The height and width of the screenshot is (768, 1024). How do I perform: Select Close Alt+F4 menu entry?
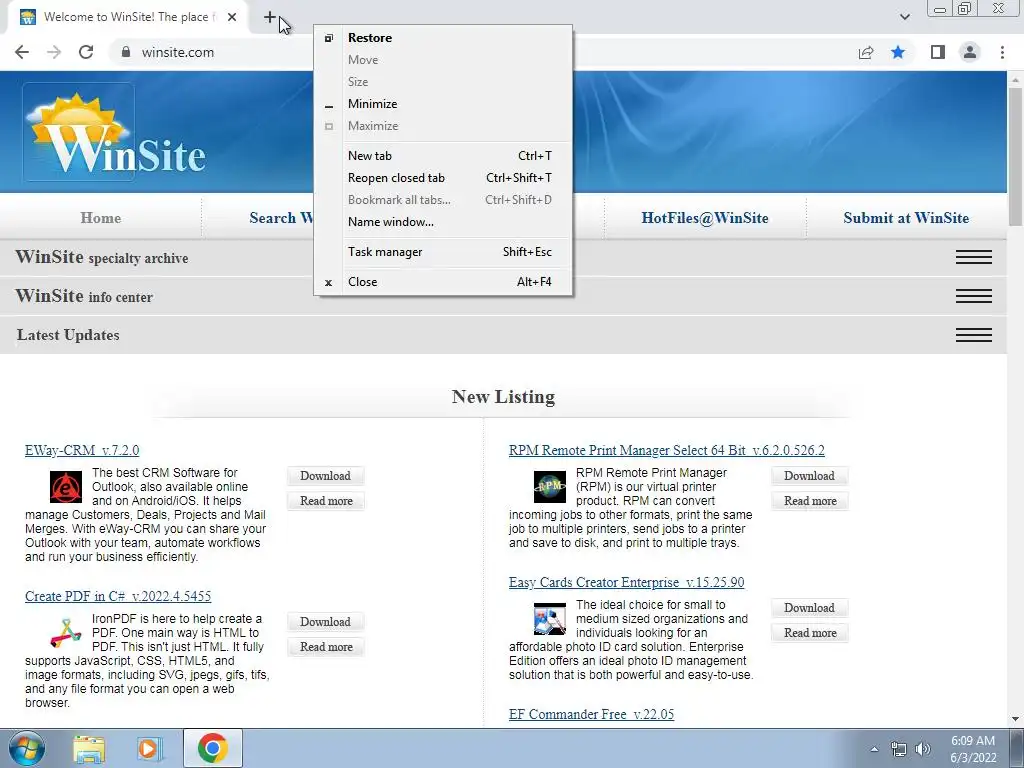tap(443, 282)
